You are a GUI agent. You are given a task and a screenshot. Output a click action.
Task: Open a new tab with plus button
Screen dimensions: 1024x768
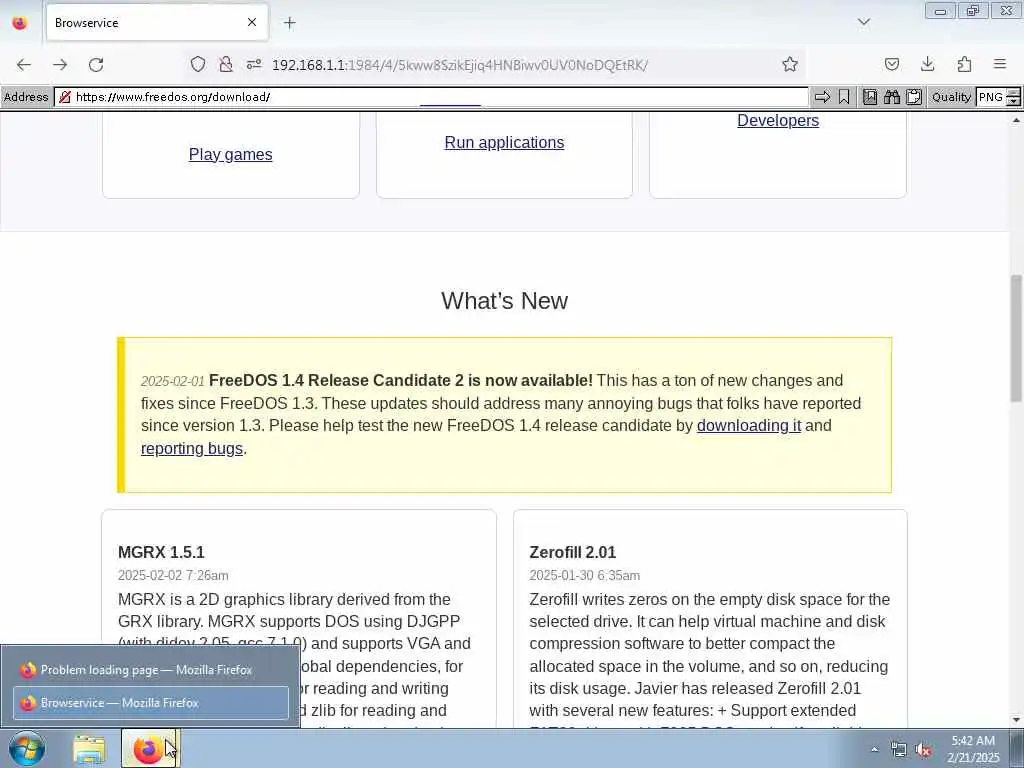(289, 23)
